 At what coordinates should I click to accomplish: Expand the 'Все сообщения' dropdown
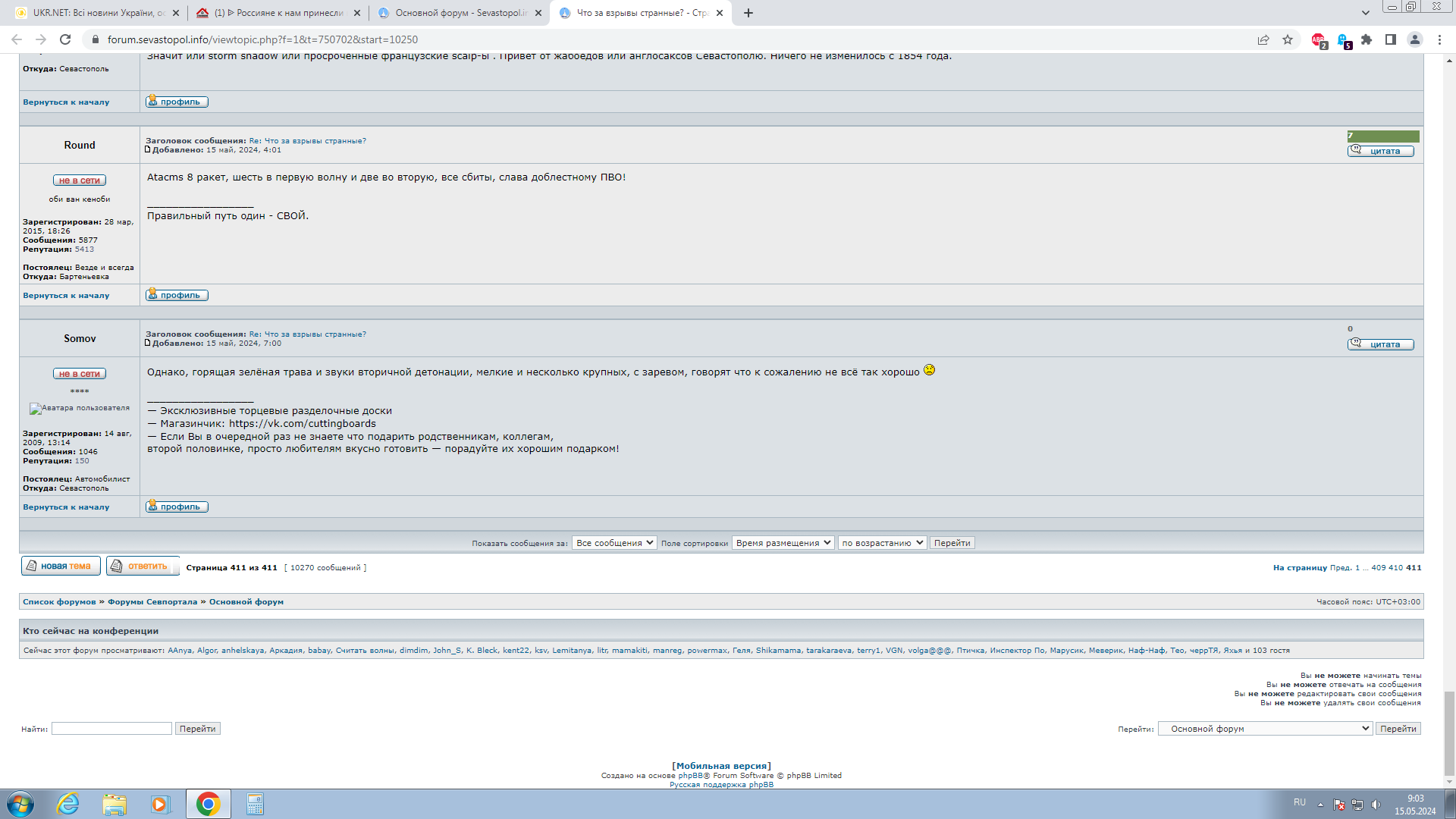614,543
